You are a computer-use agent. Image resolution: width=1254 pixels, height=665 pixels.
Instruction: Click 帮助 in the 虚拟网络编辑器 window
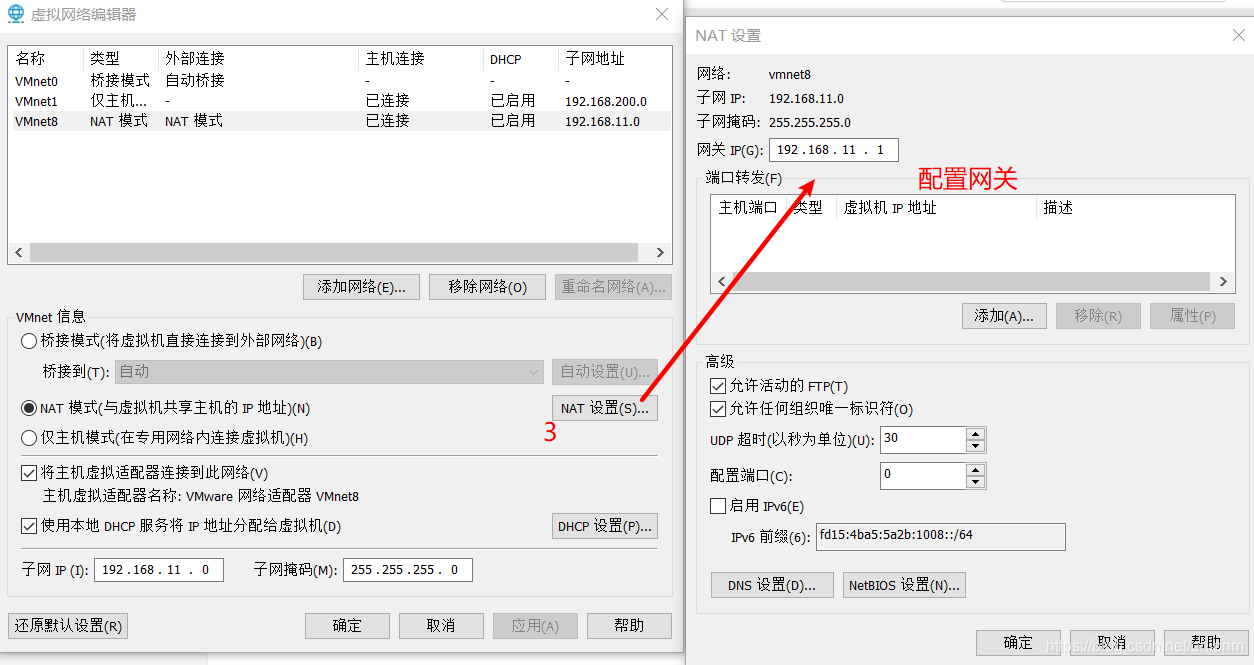coord(629,626)
